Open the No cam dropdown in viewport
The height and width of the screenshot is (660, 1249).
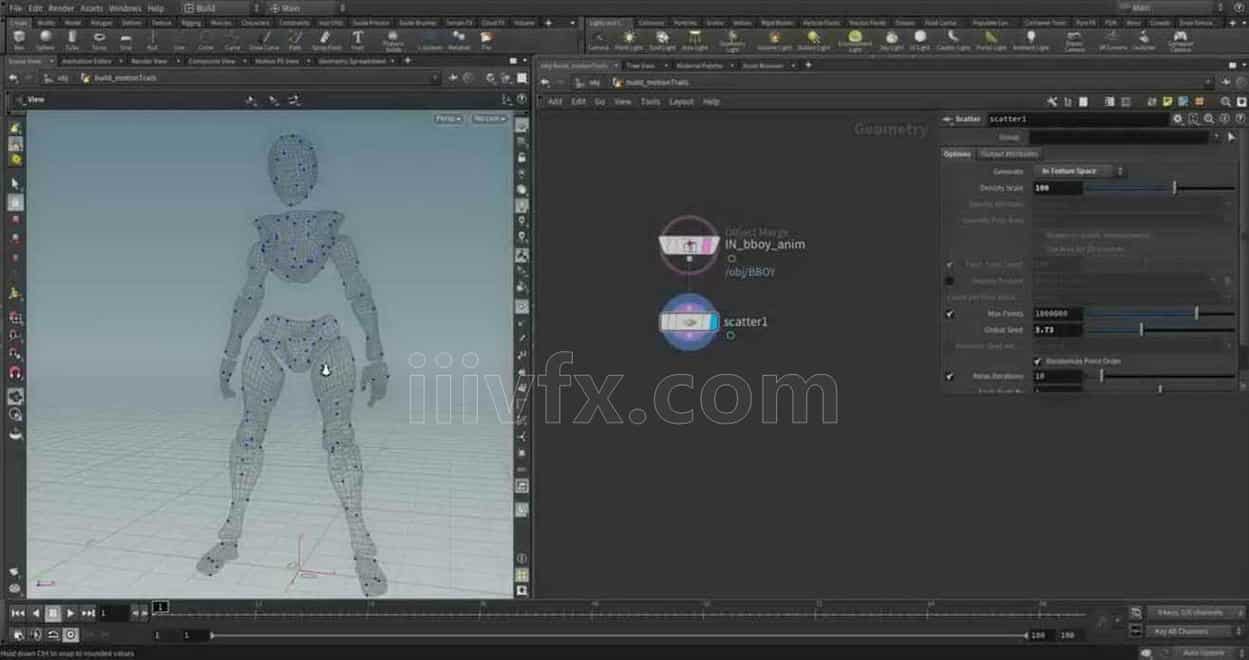489,119
